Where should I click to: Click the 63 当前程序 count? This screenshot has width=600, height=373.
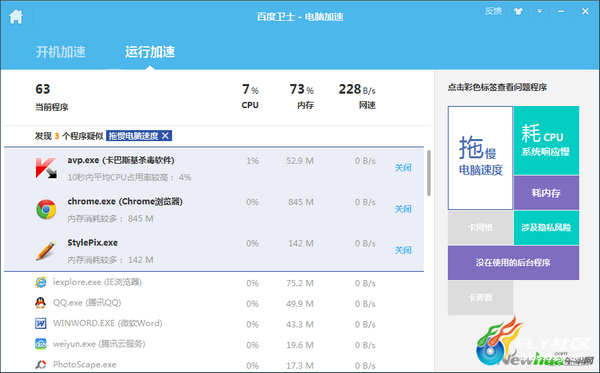click(52, 97)
